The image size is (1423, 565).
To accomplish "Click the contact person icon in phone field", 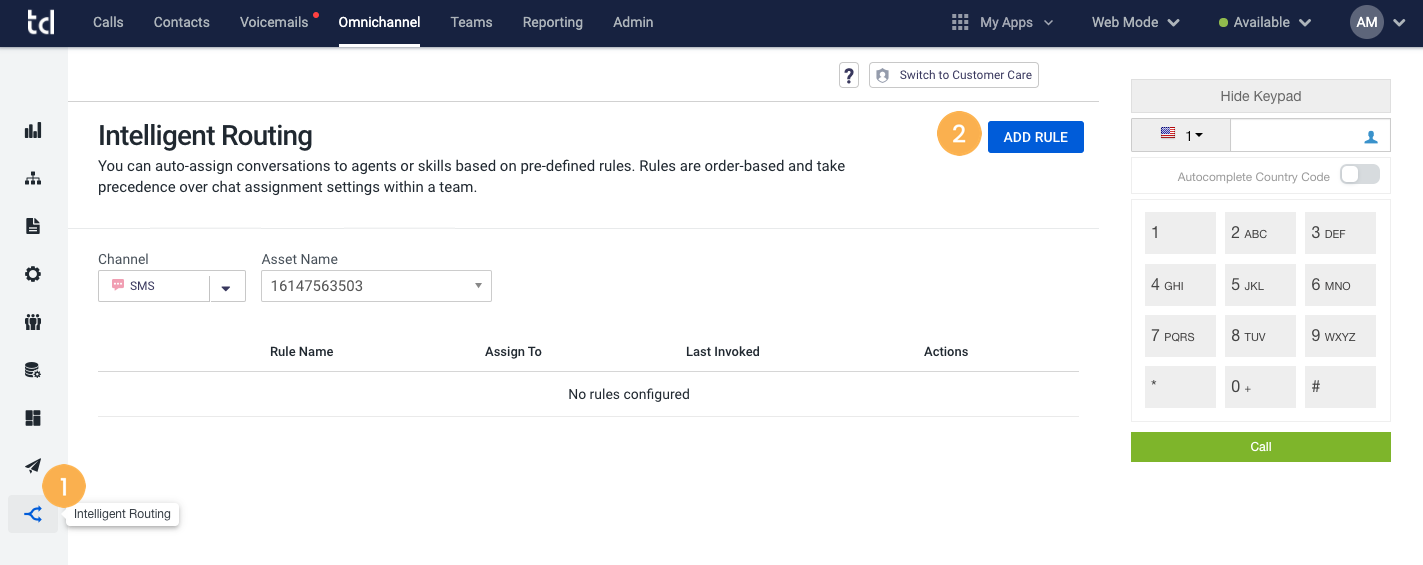I will pyautogui.click(x=1371, y=136).
